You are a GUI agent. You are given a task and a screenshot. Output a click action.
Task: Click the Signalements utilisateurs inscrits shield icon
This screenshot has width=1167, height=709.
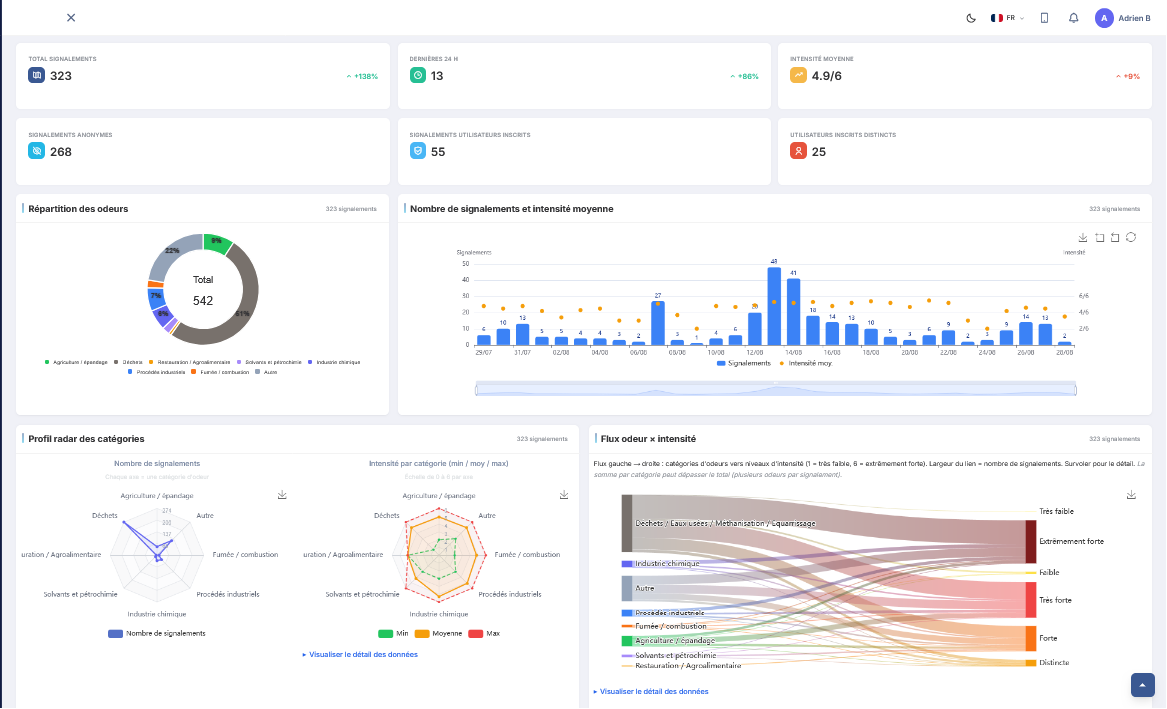[418, 151]
